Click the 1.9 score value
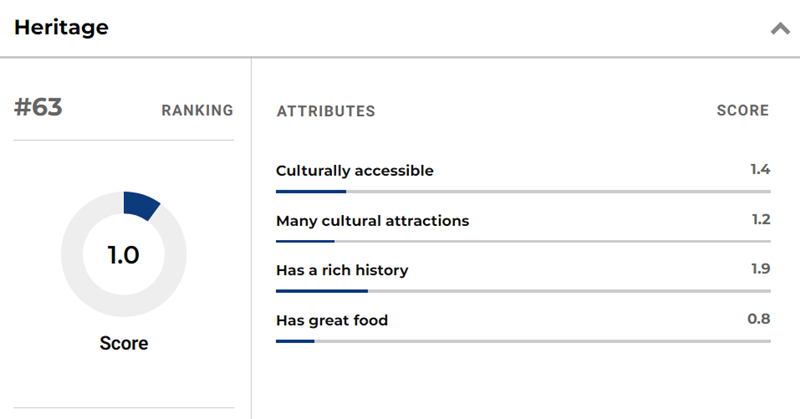The width and height of the screenshot is (800, 419). 760,270
